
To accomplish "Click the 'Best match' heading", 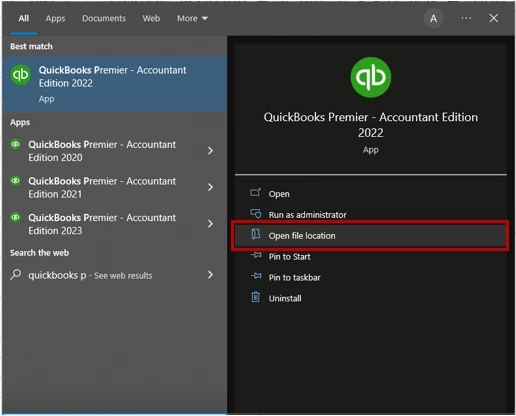I will (31, 46).
